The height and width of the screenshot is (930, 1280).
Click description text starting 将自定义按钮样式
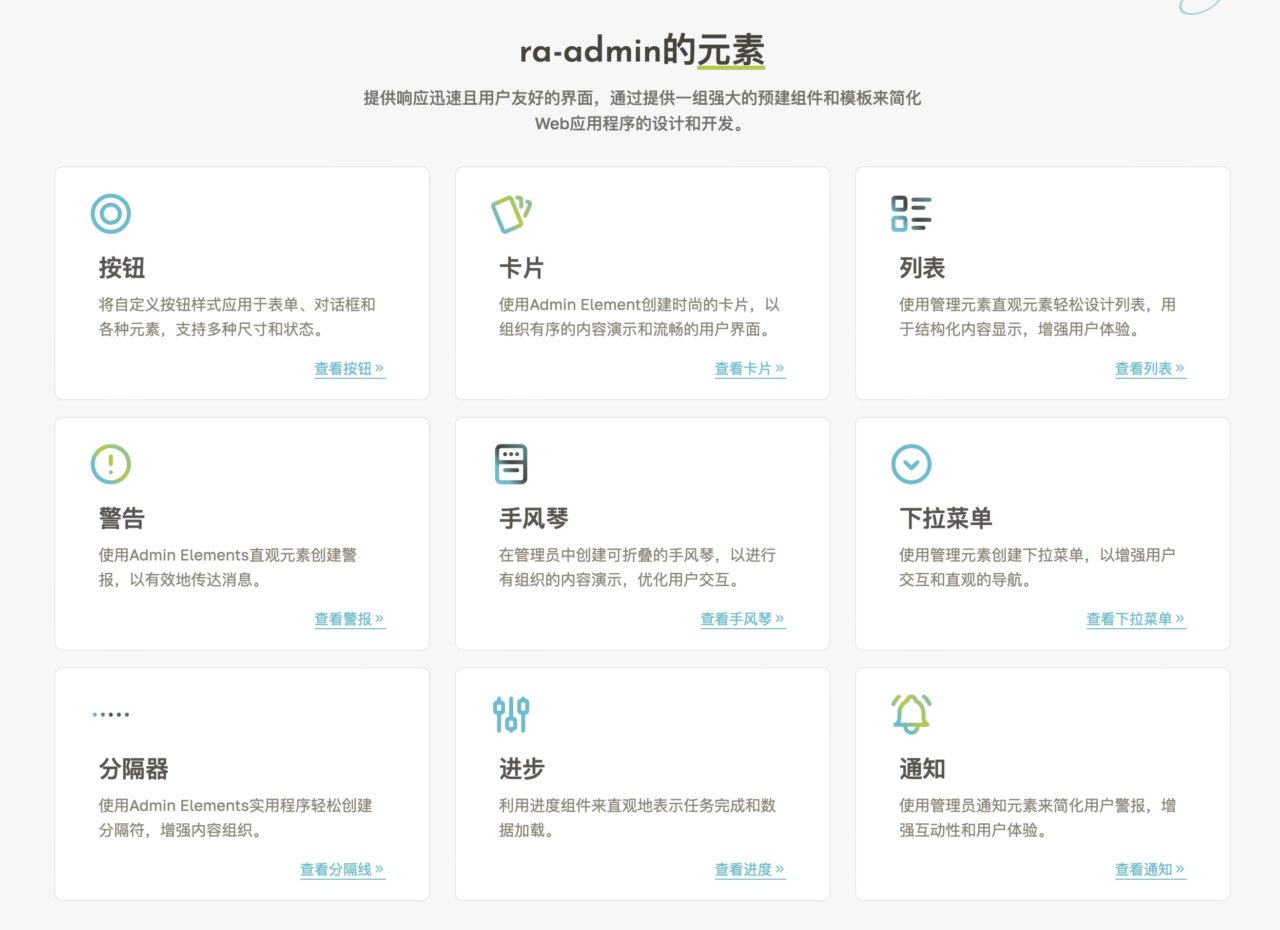[237, 317]
